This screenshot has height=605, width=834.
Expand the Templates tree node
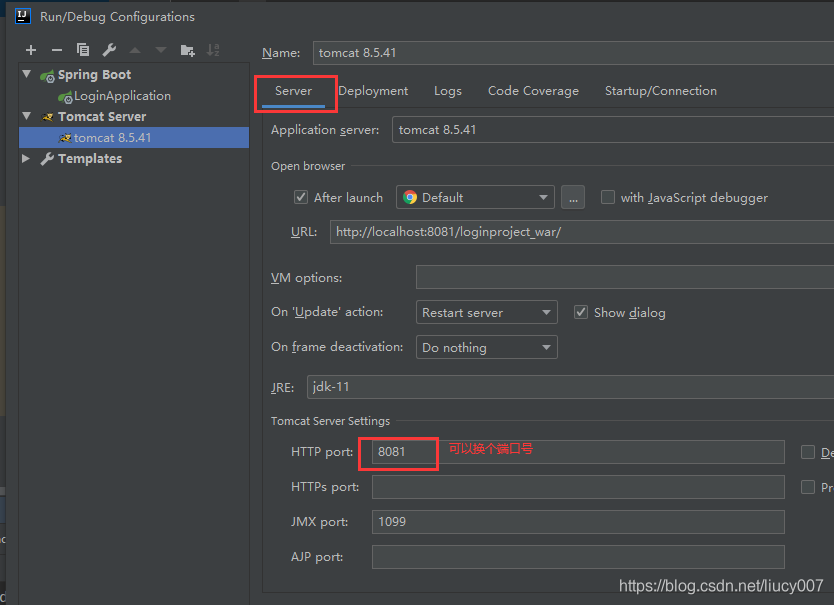[x=26, y=158]
